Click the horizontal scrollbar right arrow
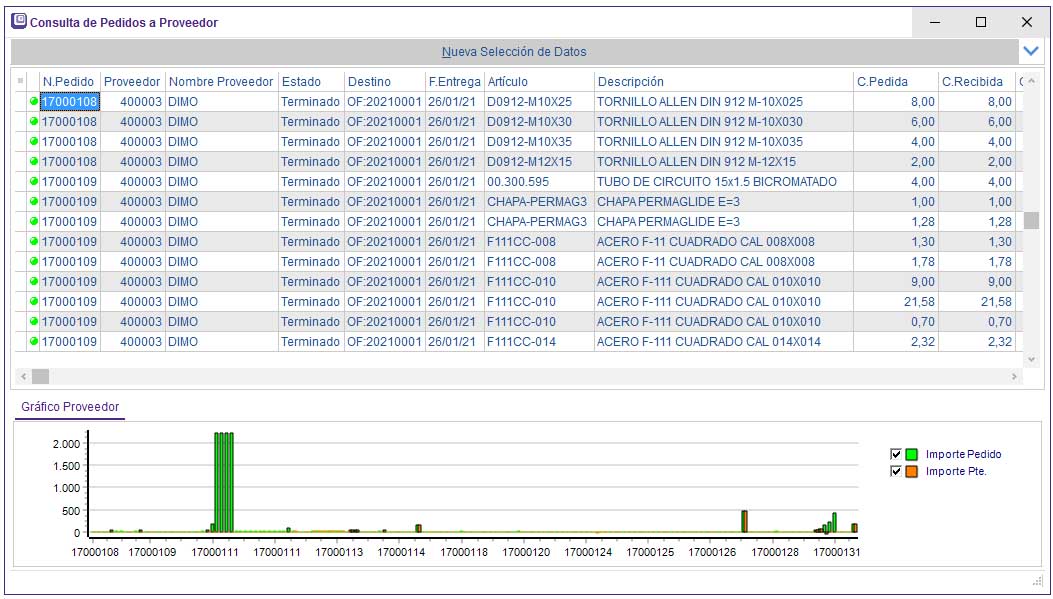The width and height of the screenshot is (1053, 599). tap(1014, 377)
